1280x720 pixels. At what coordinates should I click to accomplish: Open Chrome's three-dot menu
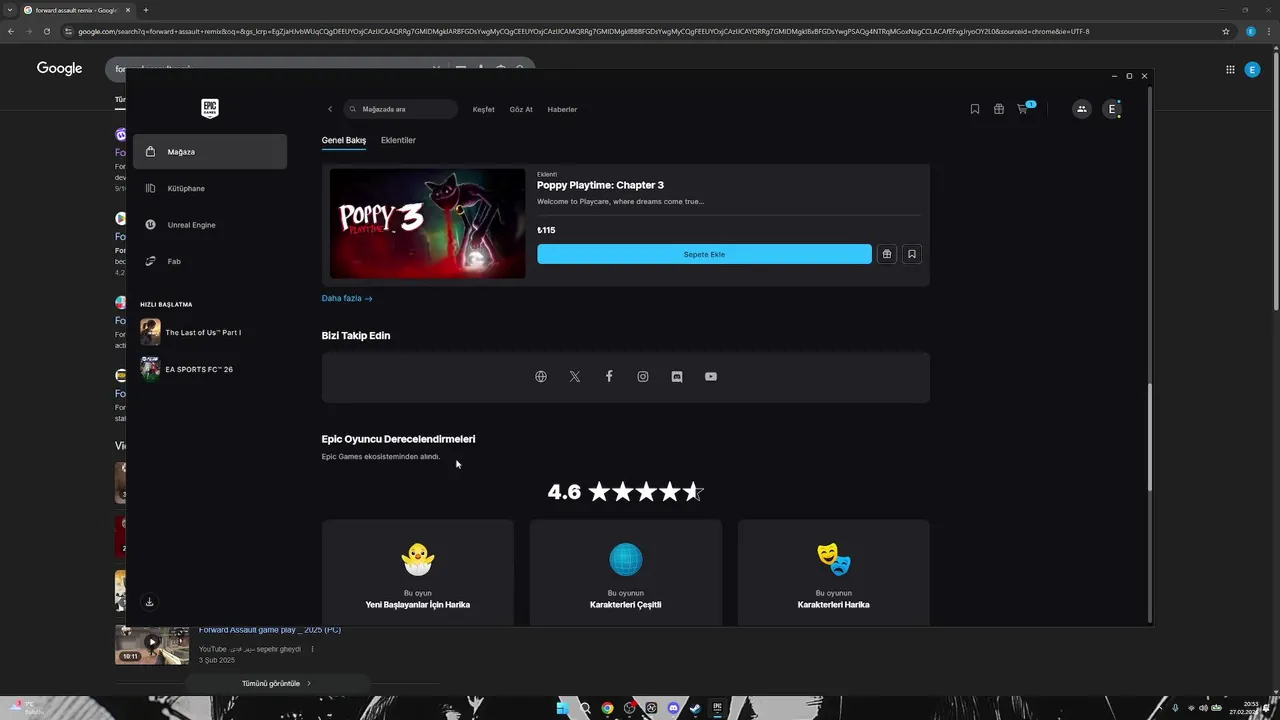(x=1270, y=31)
